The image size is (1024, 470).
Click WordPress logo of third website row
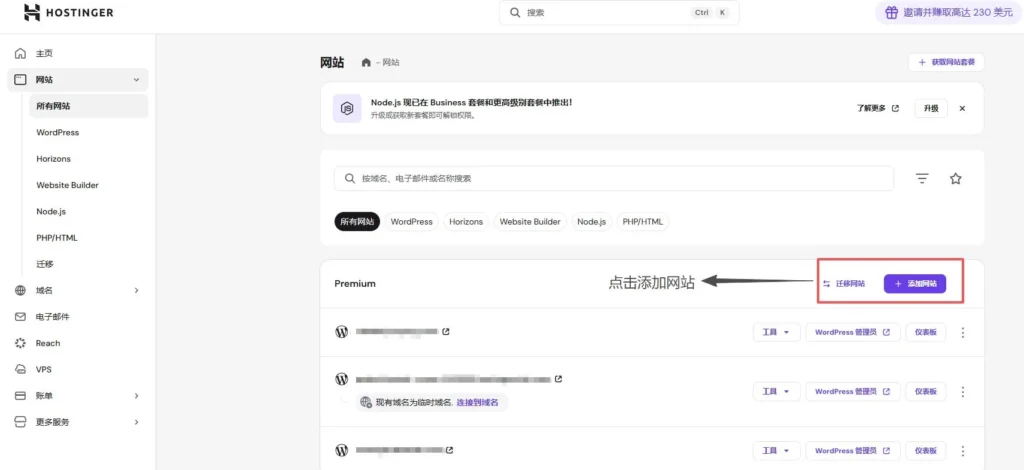tap(342, 450)
